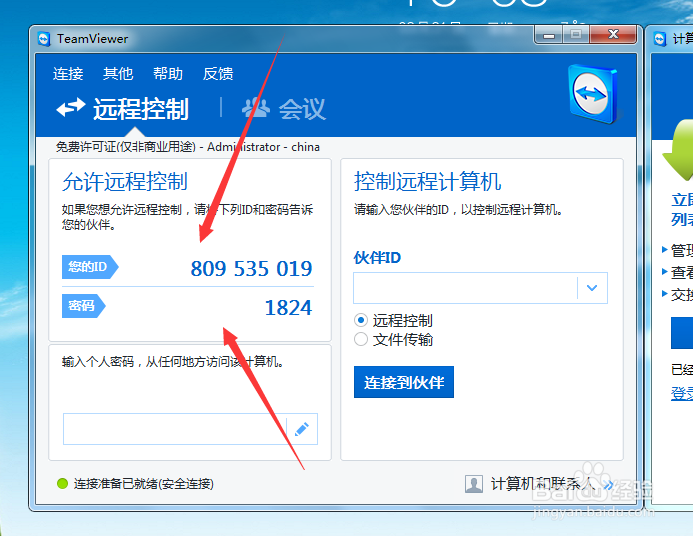Click the 您的ID label tag
The image size is (693, 536).
tap(90, 266)
